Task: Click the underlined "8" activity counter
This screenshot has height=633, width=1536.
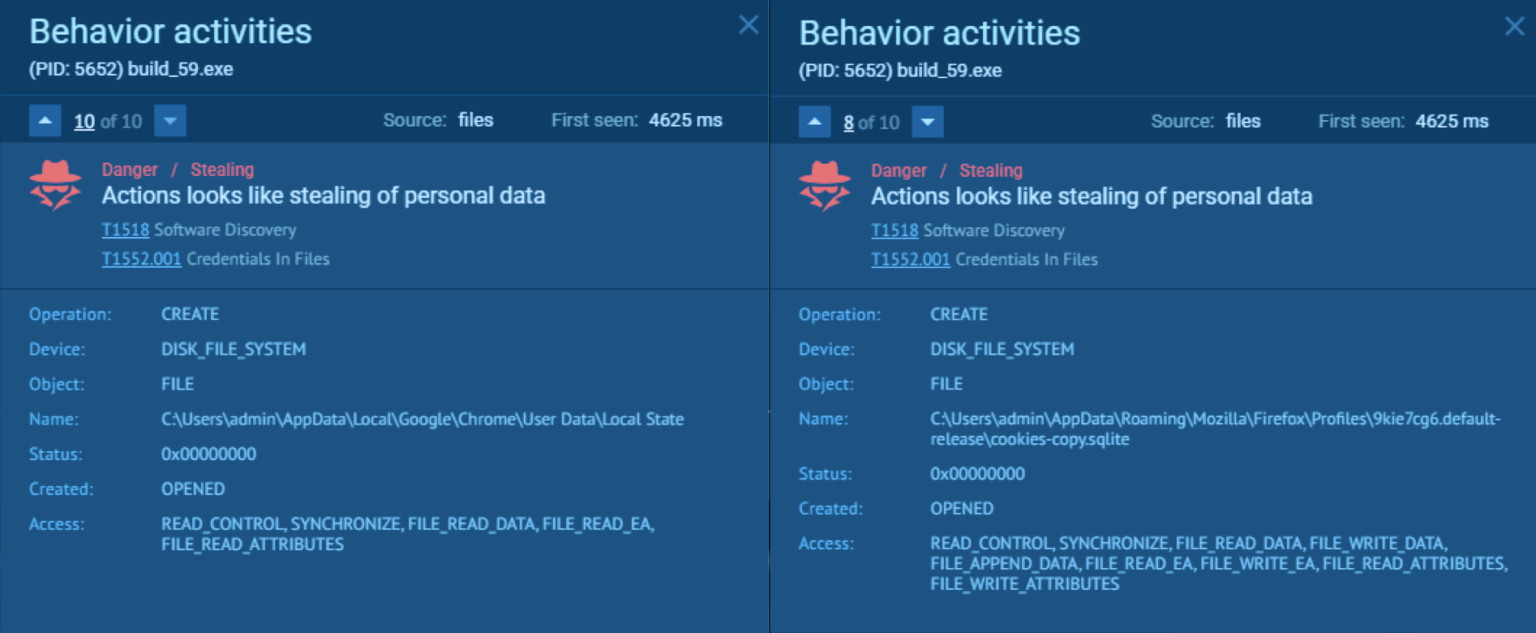Action: [848, 122]
